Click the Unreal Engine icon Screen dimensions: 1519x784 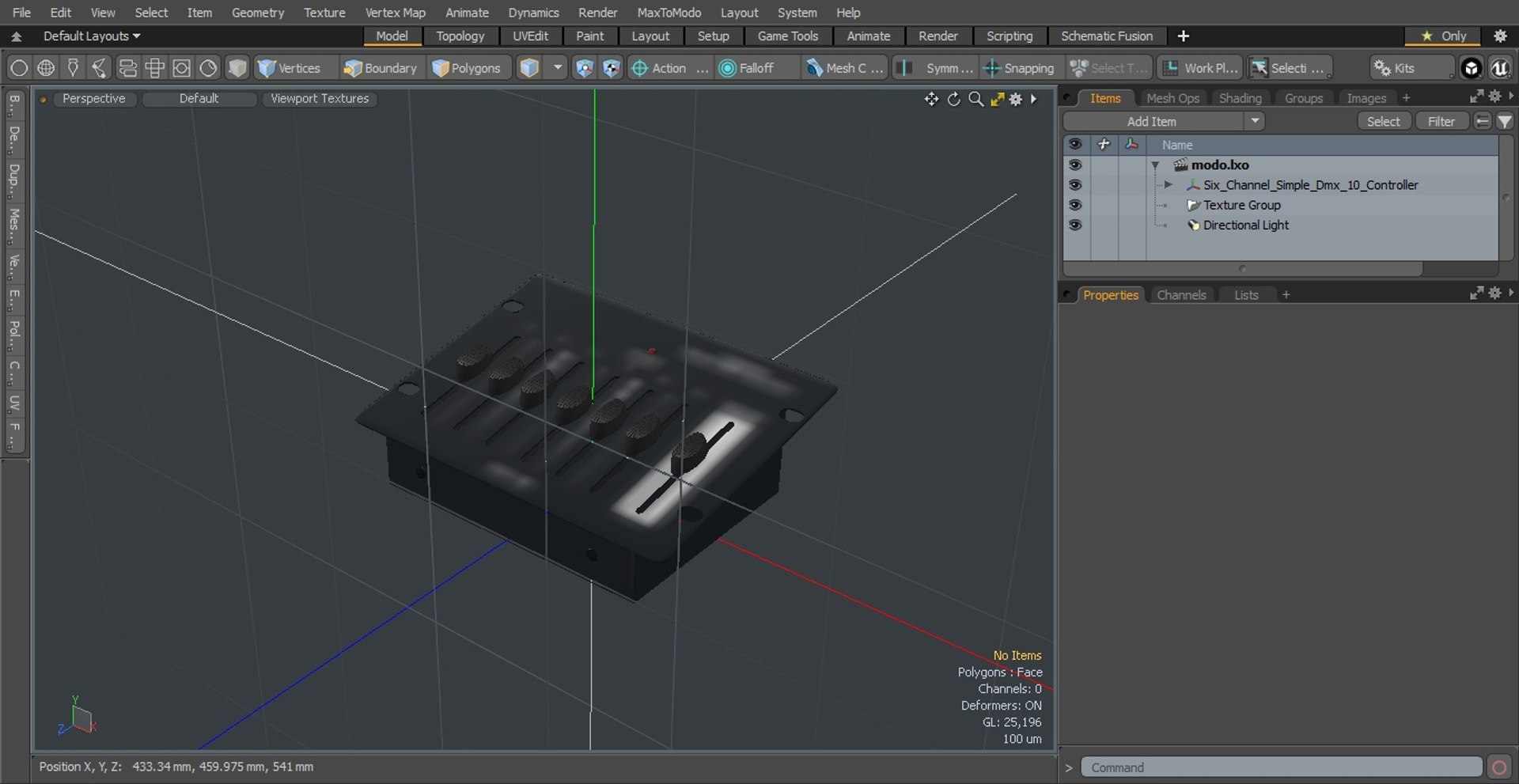coord(1499,68)
